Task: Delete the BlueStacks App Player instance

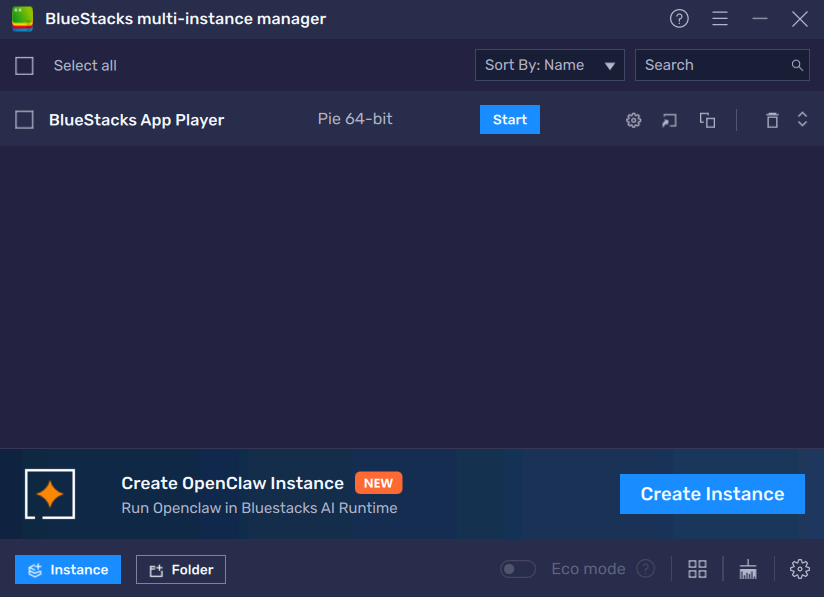Action: pos(771,120)
